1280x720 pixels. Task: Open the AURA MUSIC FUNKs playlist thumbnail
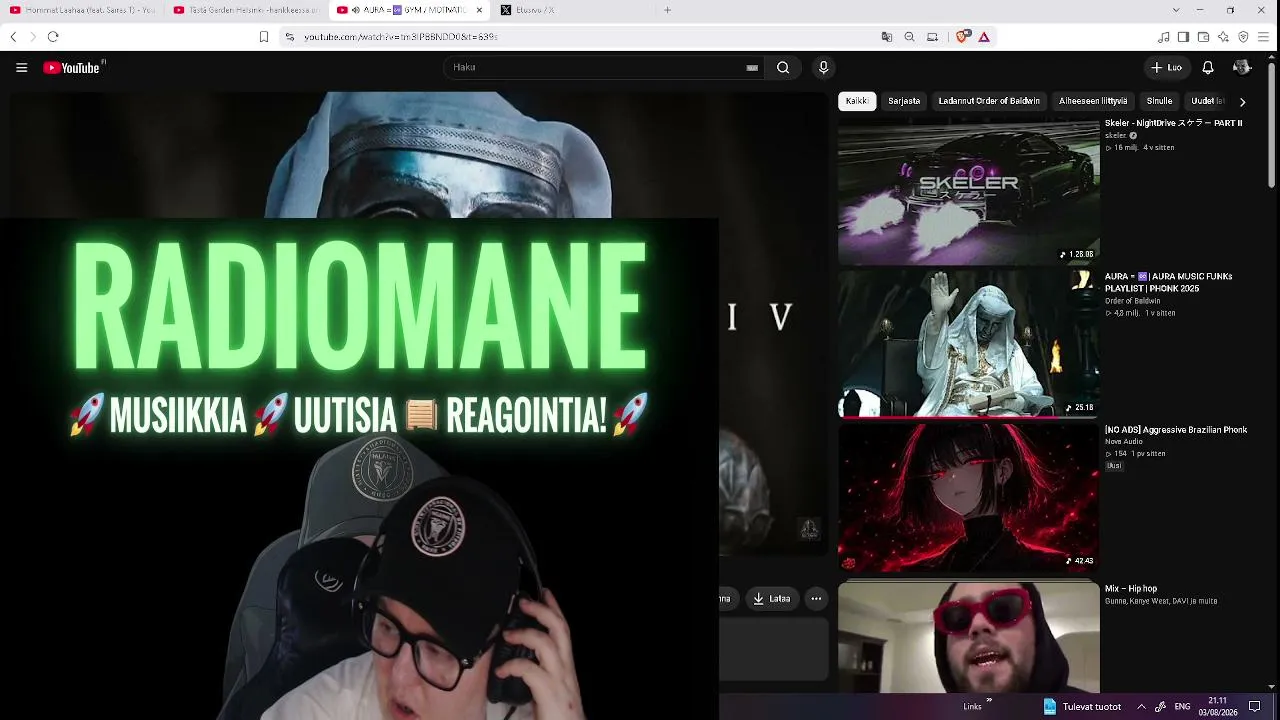(x=969, y=343)
